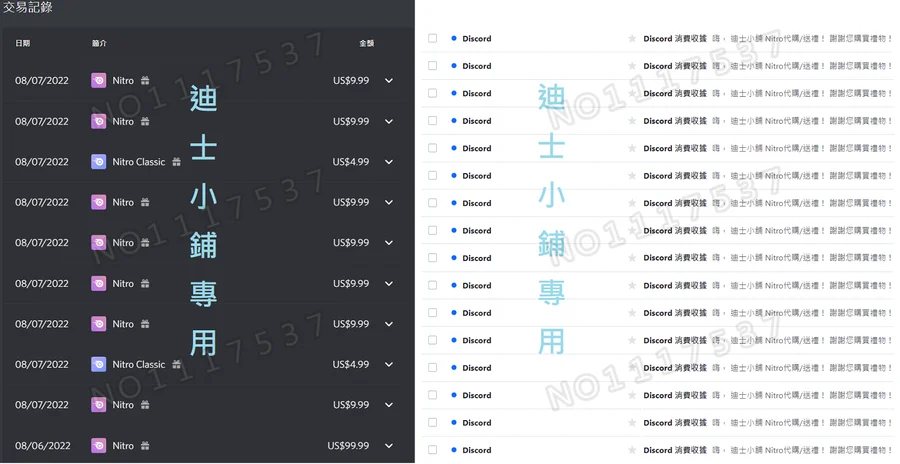The height and width of the screenshot is (464, 900).
Task: Star the topmost Discord email
Action: [631, 39]
